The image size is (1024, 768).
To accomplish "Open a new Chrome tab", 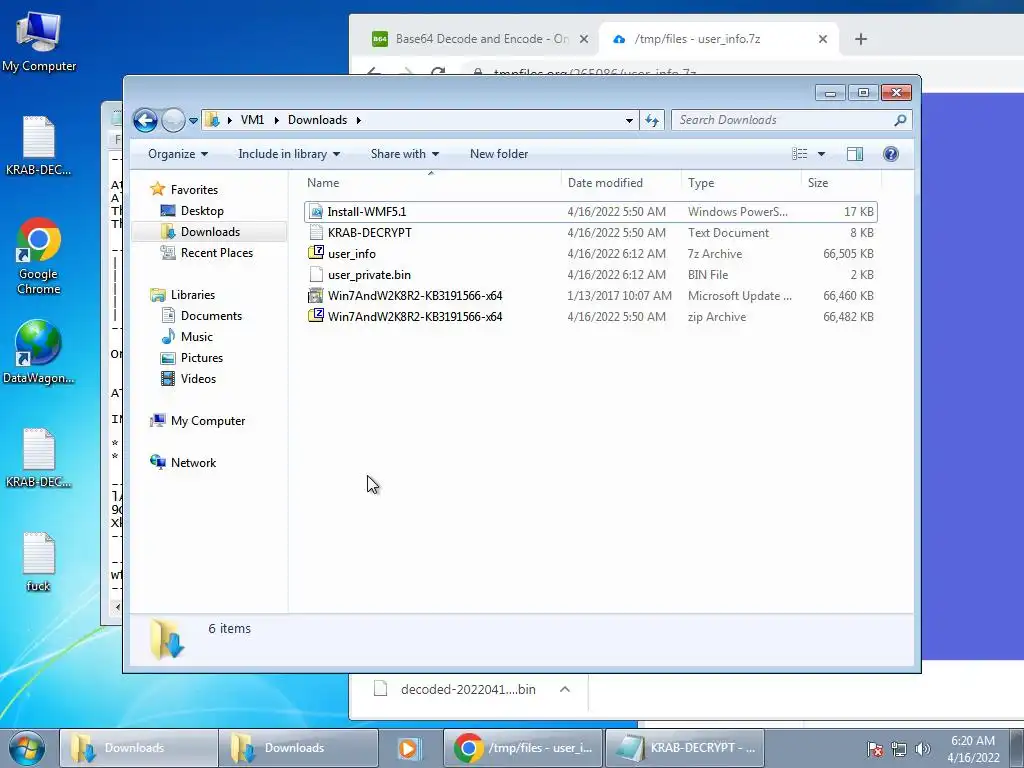I will (x=861, y=39).
